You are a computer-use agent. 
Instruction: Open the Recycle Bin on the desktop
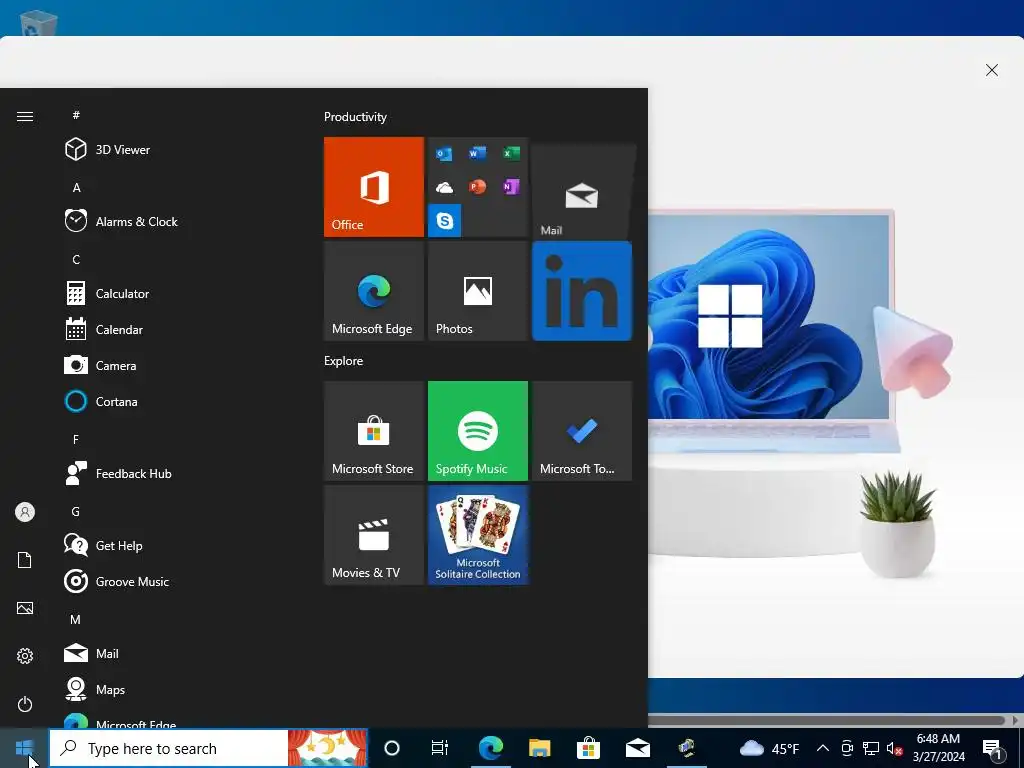pyautogui.click(x=38, y=22)
